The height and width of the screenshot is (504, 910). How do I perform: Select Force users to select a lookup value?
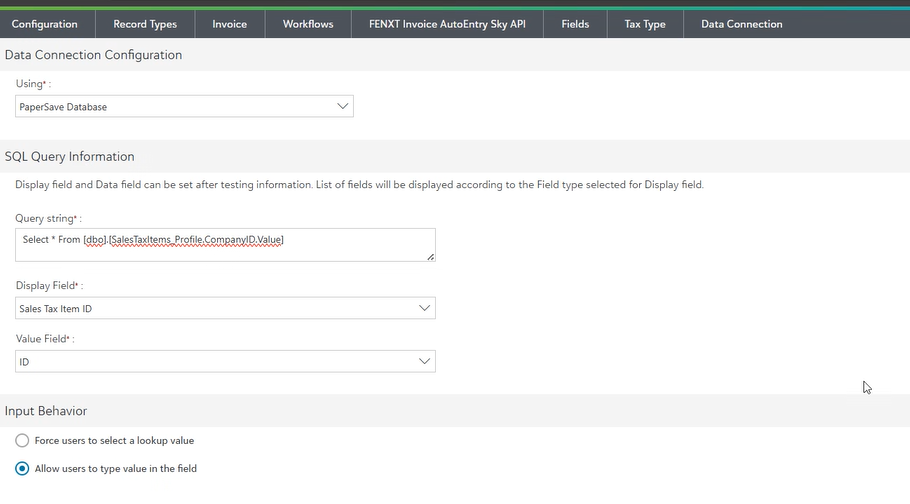point(22,441)
